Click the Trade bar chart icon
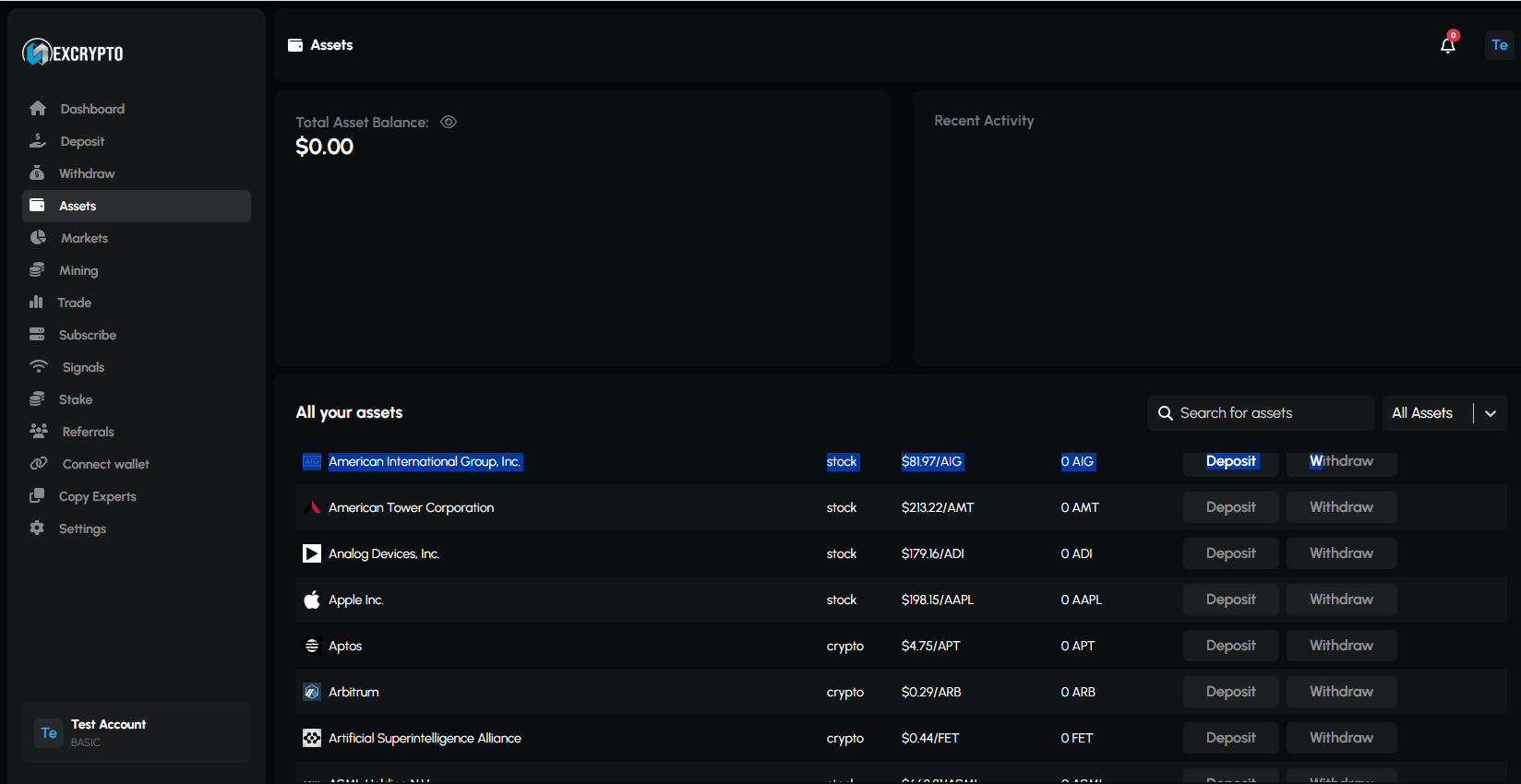The height and width of the screenshot is (784, 1521). tap(36, 302)
